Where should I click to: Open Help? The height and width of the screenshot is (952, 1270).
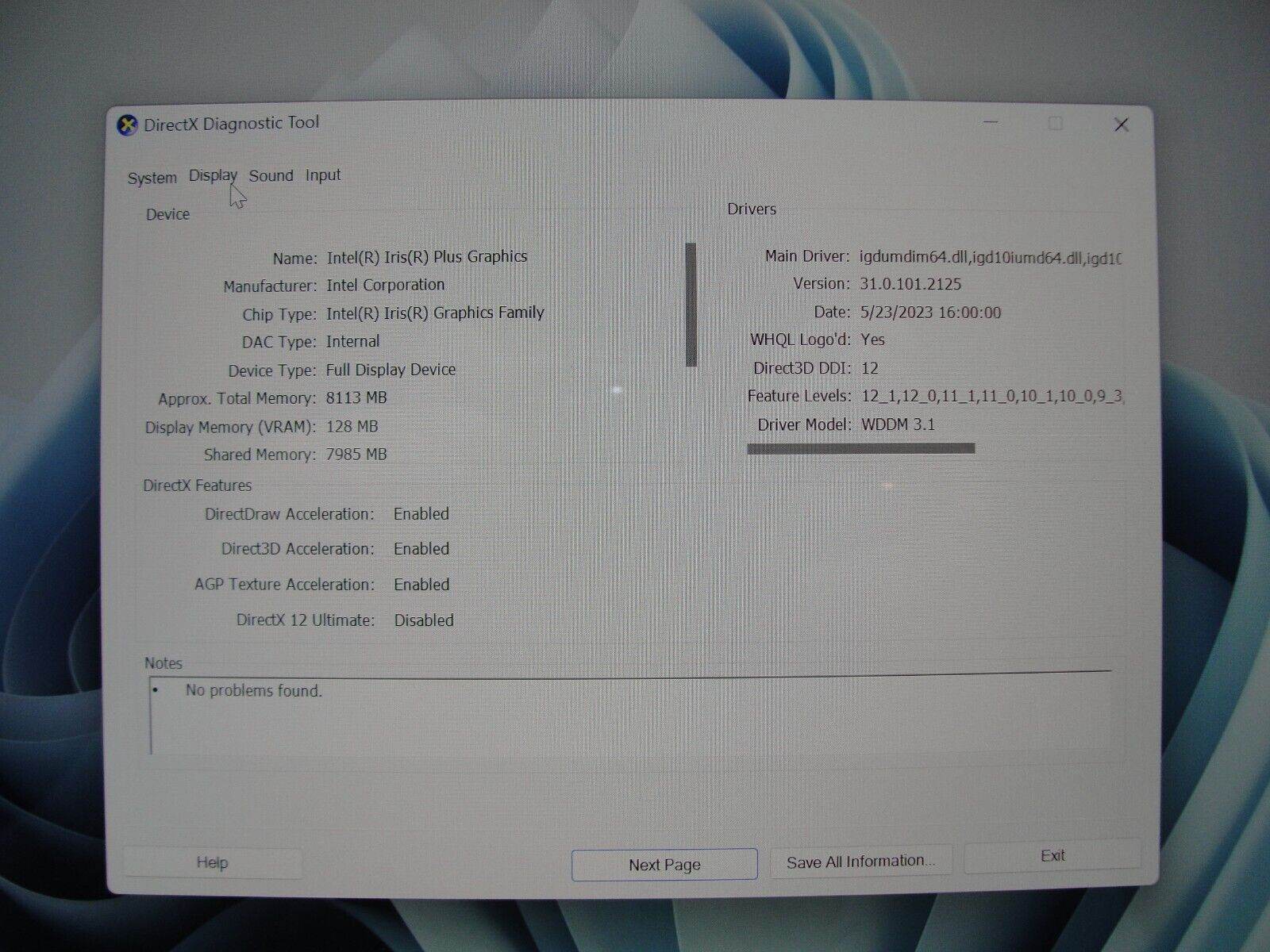pos(211,862)
